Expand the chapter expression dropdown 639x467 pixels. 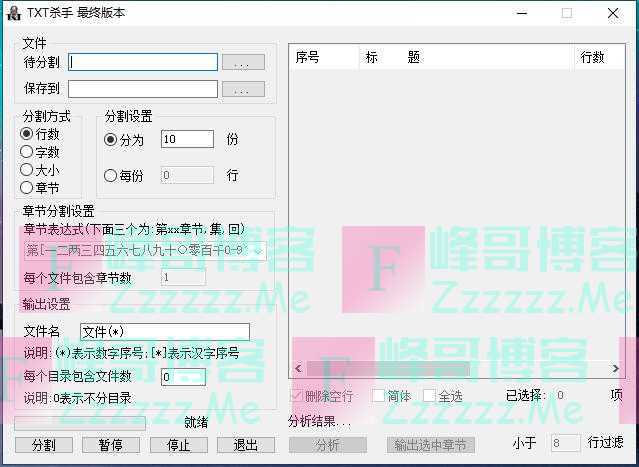[258, 251]
